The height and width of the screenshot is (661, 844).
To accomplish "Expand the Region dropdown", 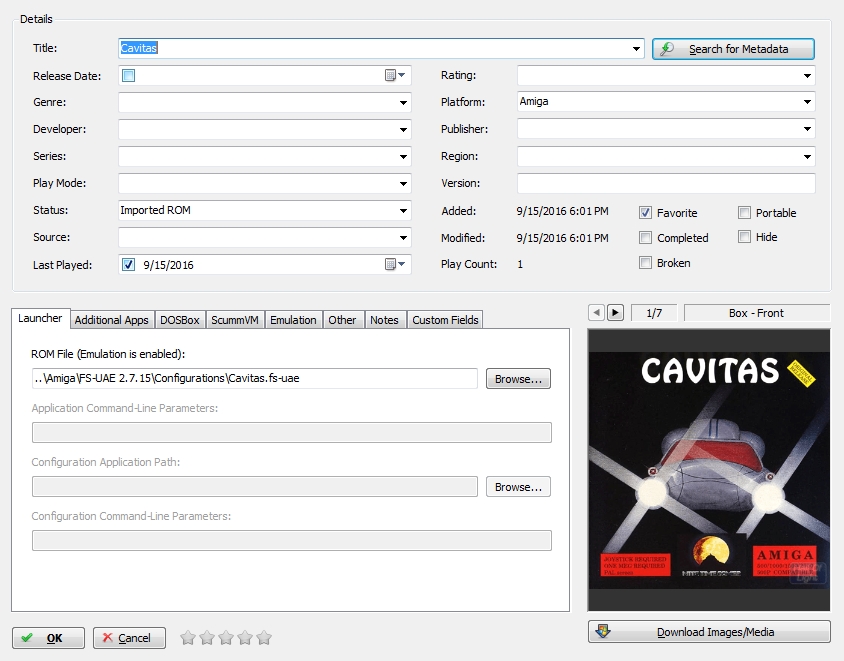I will pyautogui.click(x=807, y=157).
